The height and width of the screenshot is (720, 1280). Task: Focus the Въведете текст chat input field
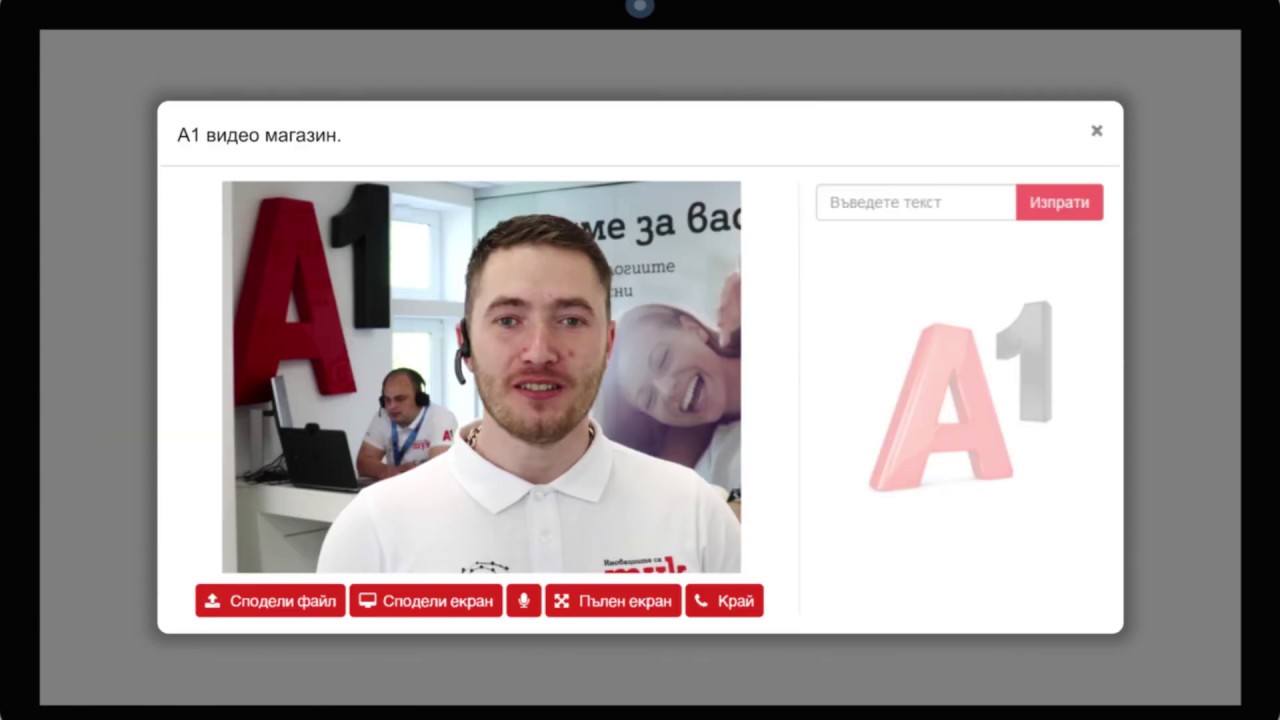point(916,202)
